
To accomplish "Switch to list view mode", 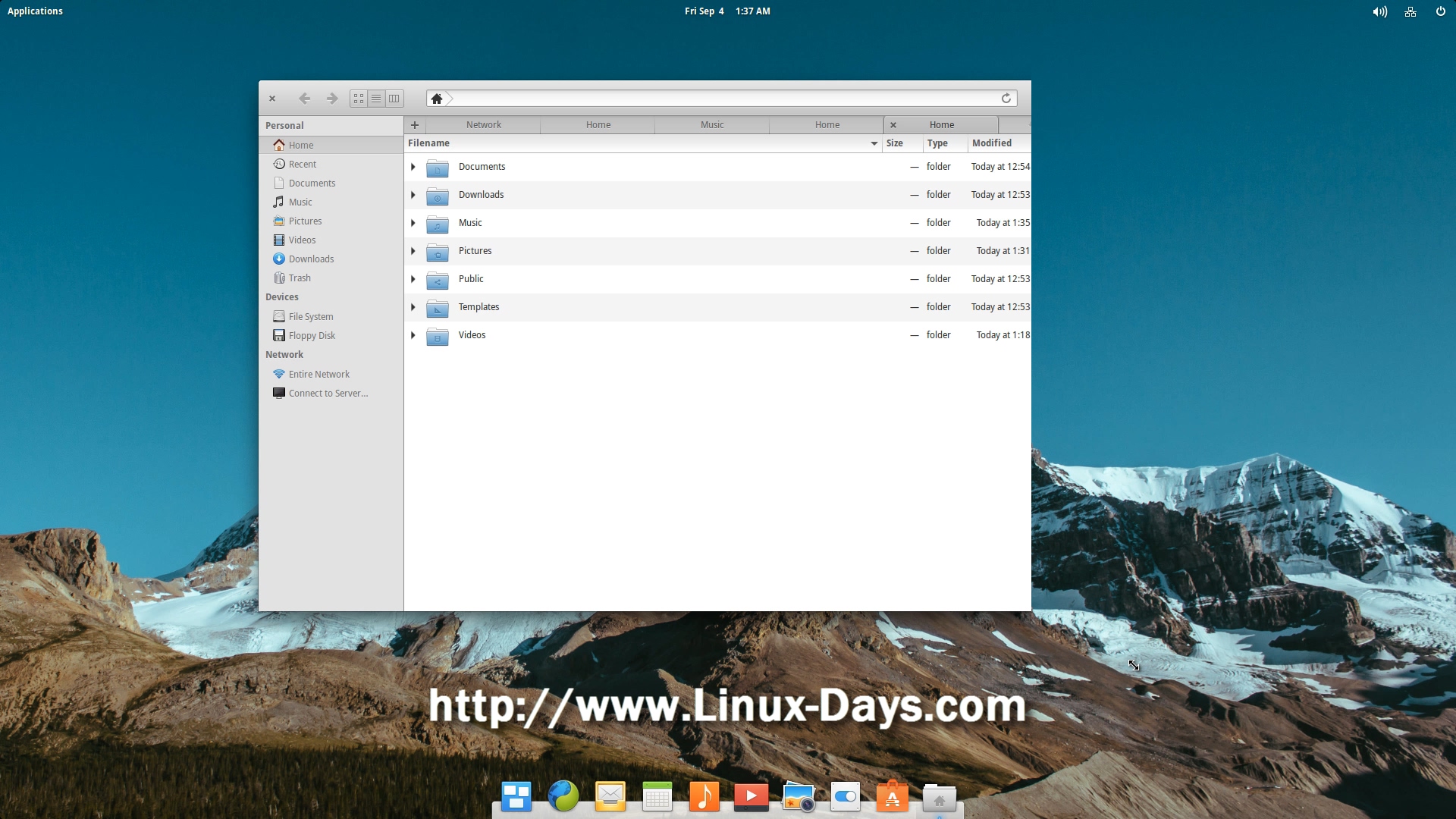I will 376,99.
